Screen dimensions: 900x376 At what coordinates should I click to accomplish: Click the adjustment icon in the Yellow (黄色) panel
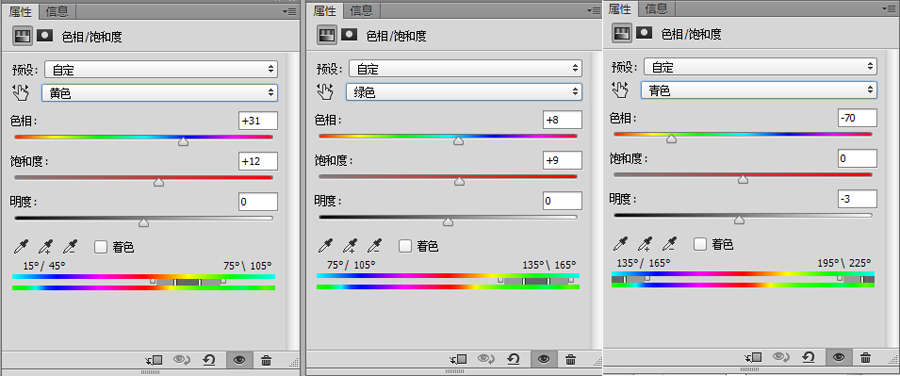[x=22, y=36]
